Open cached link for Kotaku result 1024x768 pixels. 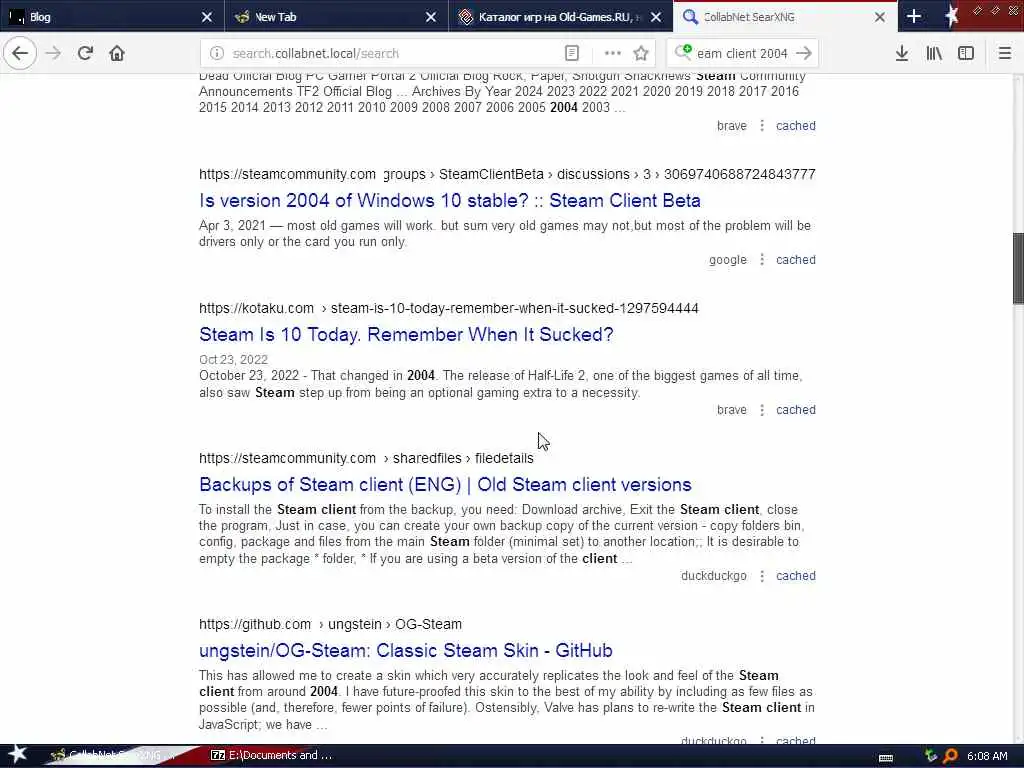tap(795, 409)
